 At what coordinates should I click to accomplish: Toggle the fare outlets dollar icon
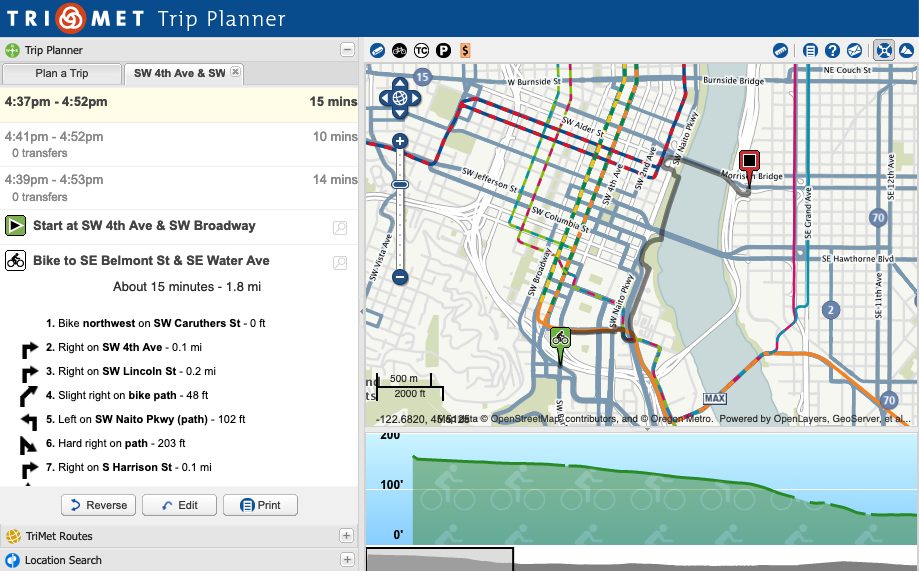(465, 50)
